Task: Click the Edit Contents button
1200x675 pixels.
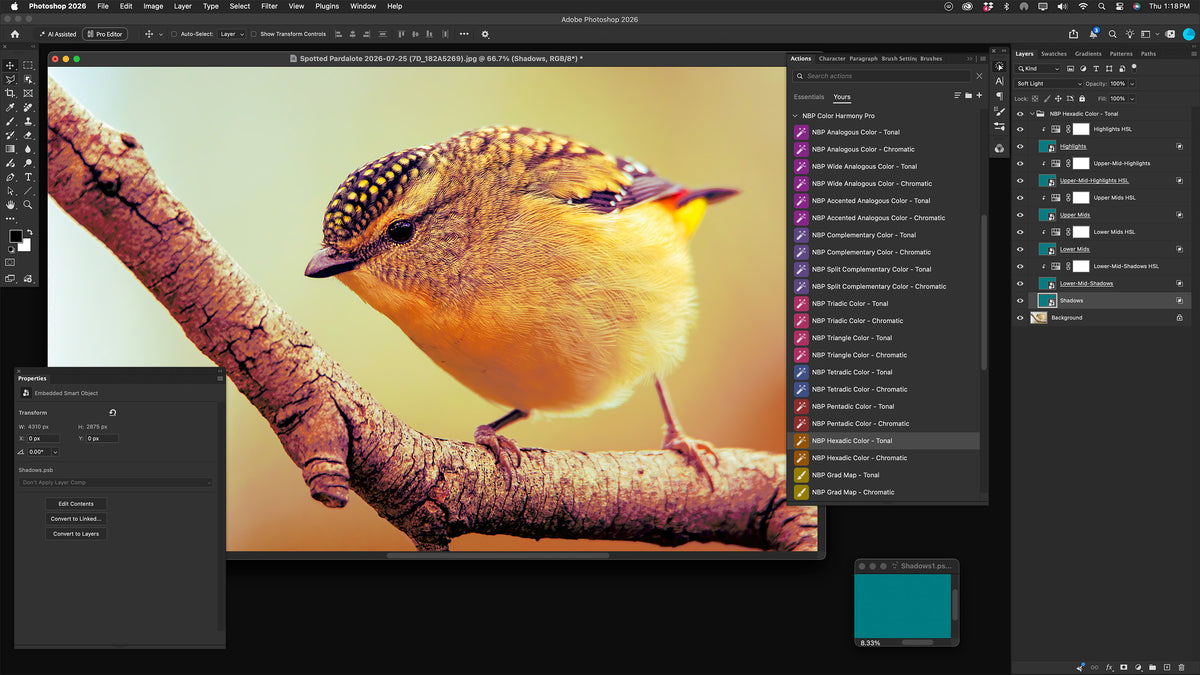Action: pos(76,504)
